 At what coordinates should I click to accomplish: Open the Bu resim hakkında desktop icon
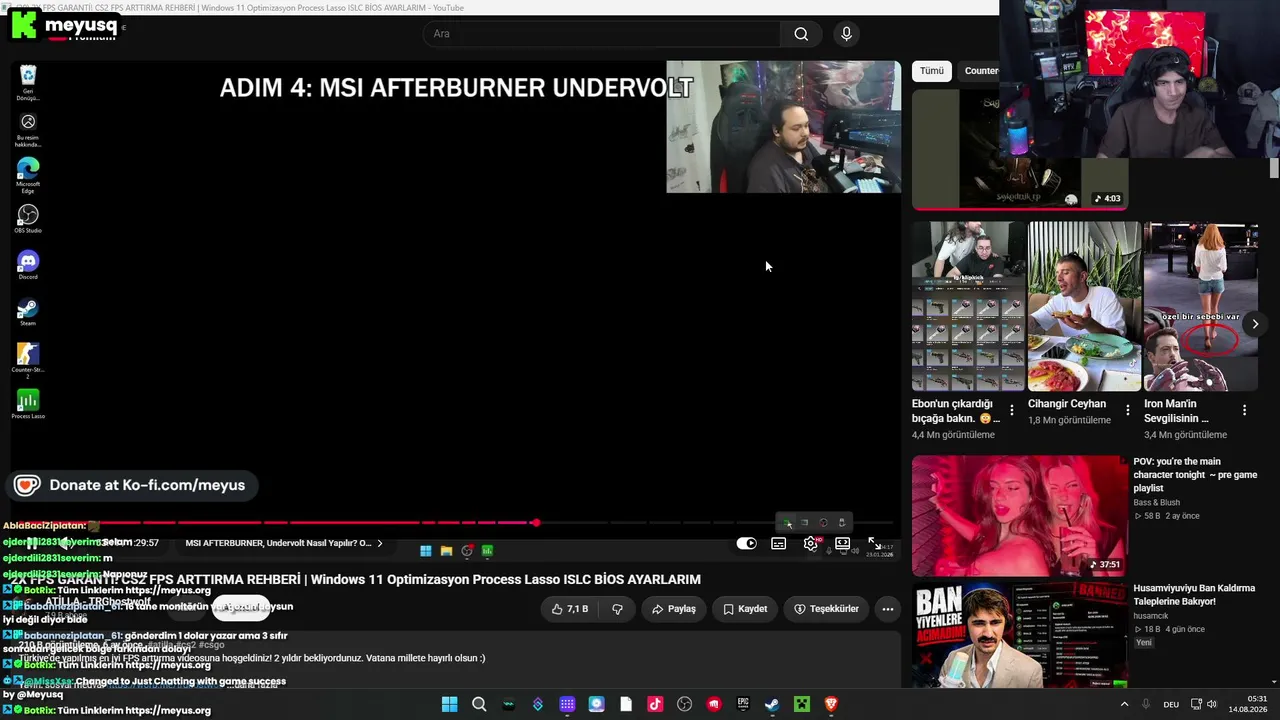point(28,130)
